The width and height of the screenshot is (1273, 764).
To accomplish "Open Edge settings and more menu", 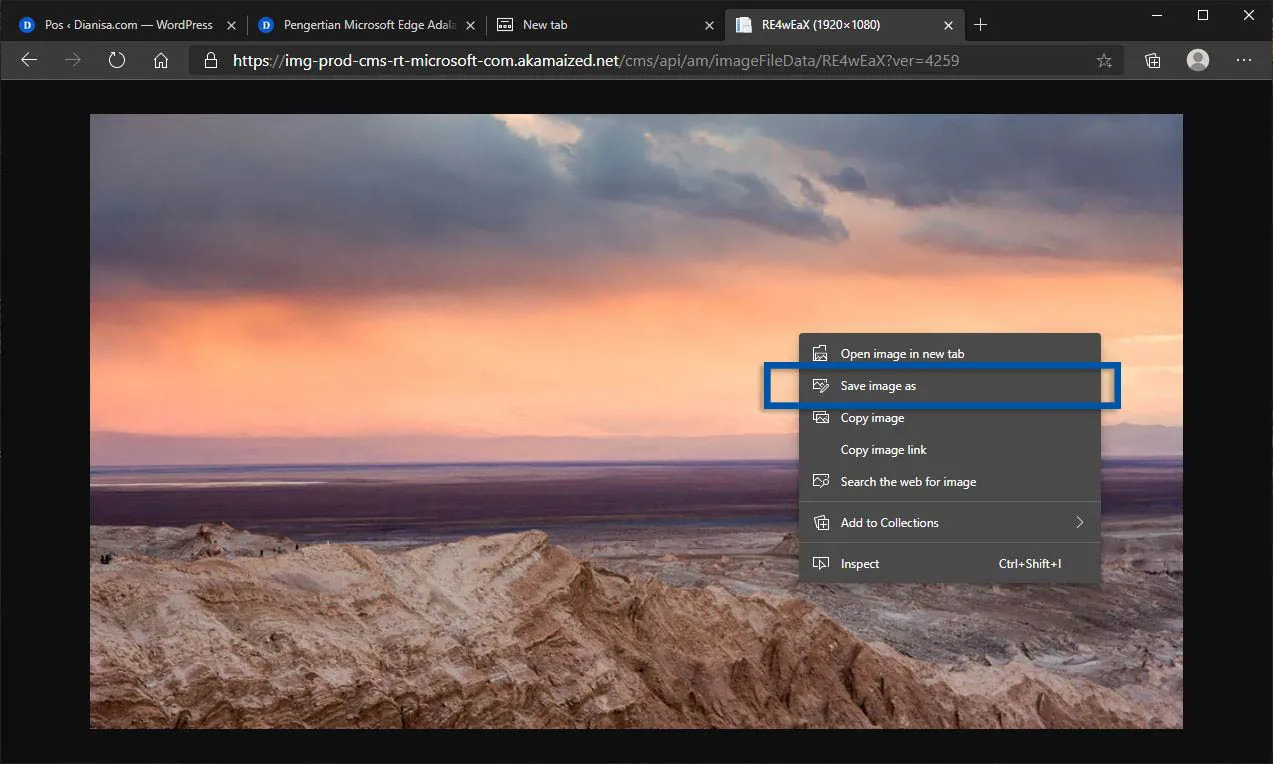I will point(1244,60).
